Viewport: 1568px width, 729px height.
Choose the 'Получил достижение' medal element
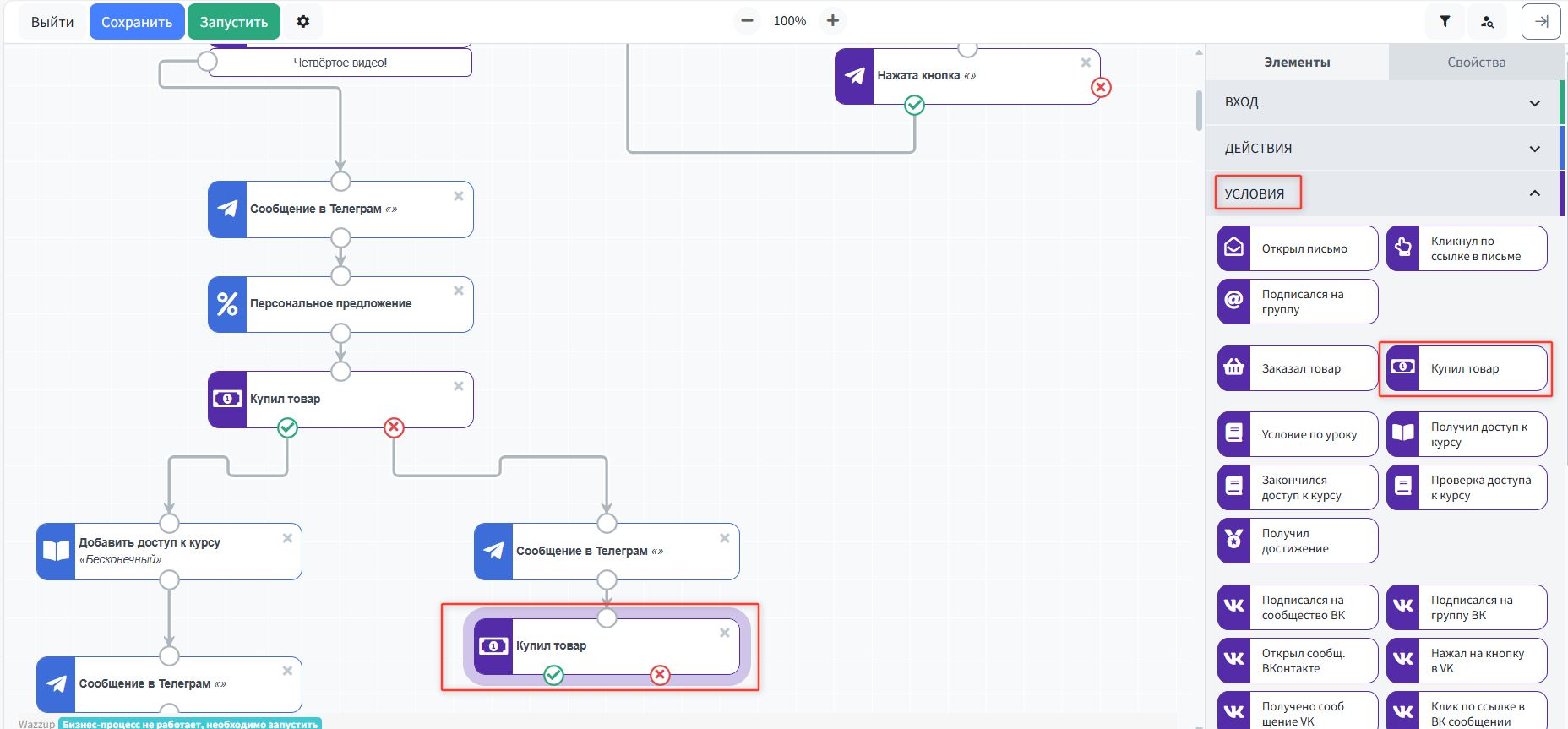pos(1298,541)
